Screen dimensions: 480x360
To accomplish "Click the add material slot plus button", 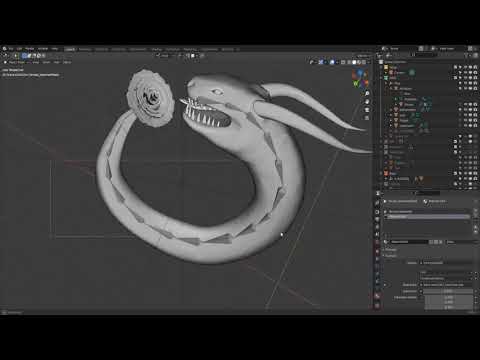I will point(476,211).
